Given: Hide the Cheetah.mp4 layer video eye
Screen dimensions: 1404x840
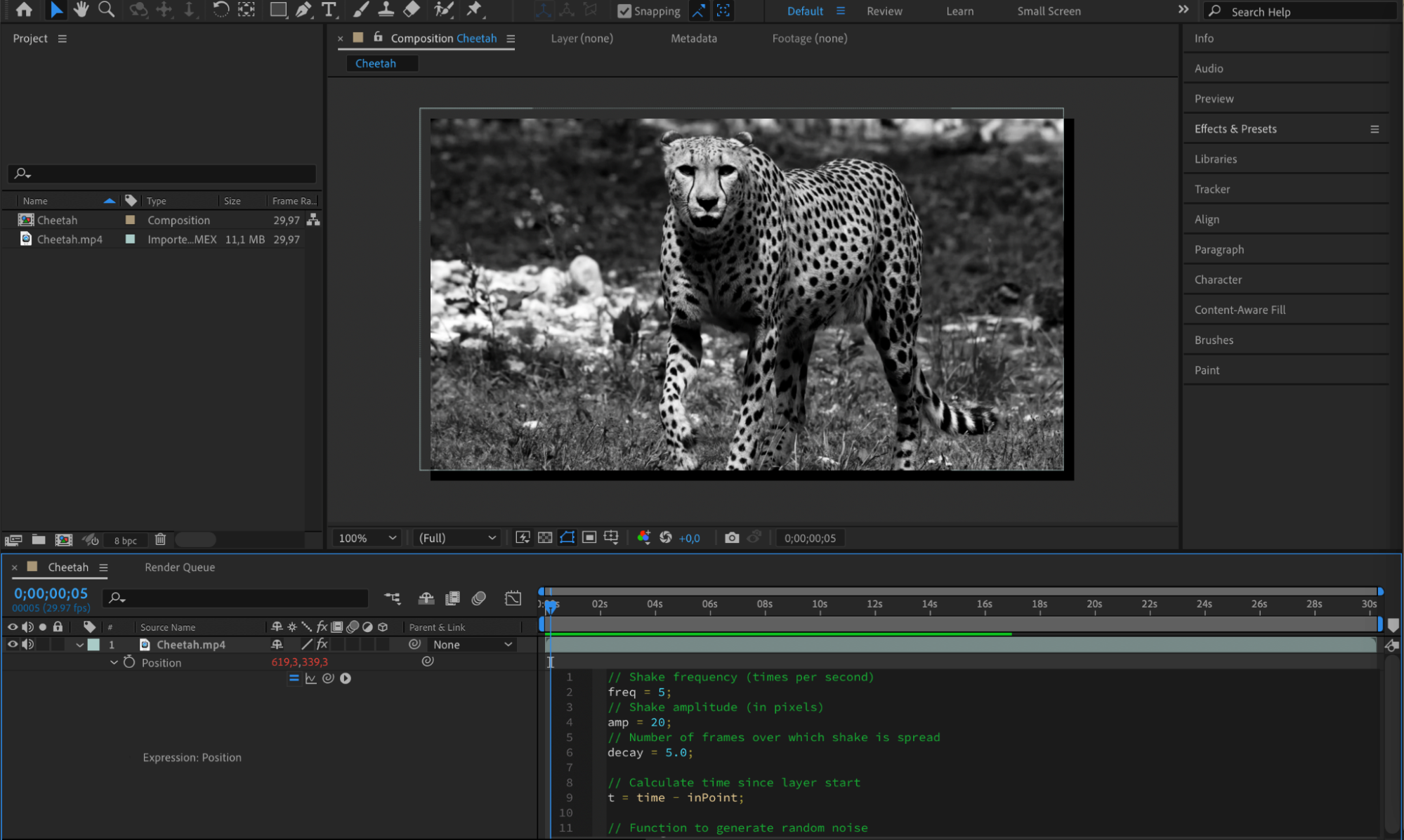Looking at the screenshot, I should click(x=12, y=644).
